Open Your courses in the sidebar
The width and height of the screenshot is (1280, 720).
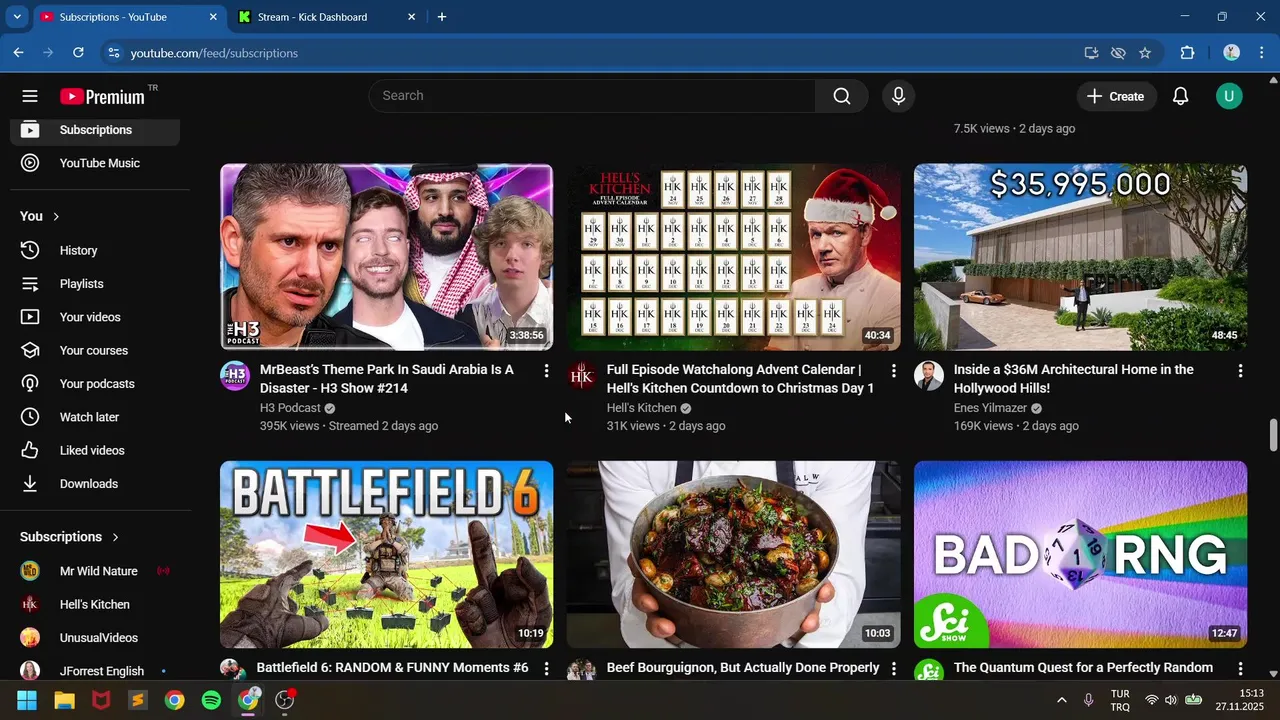(x=95, y=350)
